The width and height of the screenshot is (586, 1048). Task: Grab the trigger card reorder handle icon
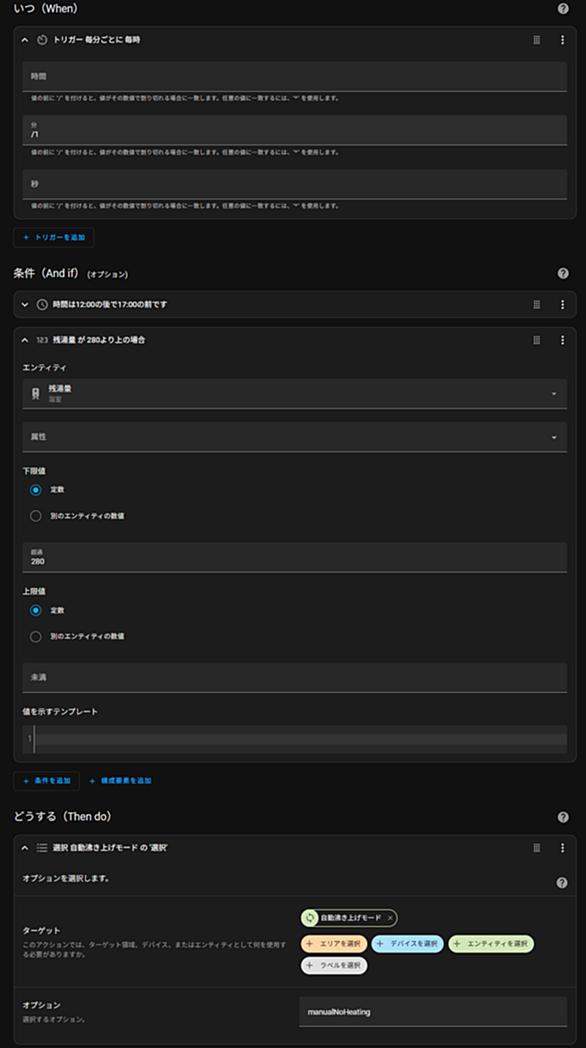pos(537,40)
